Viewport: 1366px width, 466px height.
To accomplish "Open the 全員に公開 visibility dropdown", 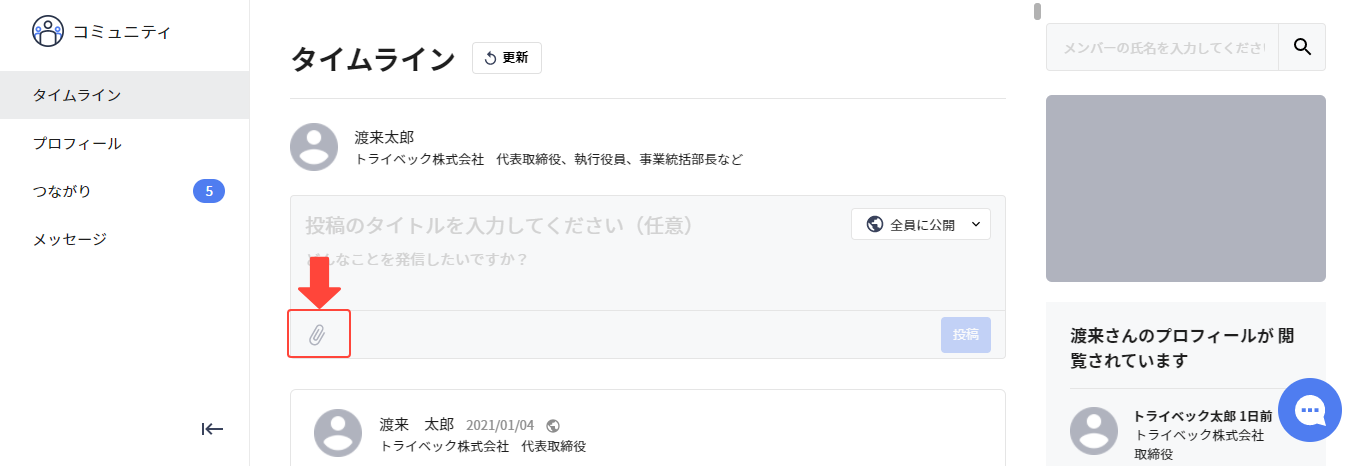I will 921,224.
